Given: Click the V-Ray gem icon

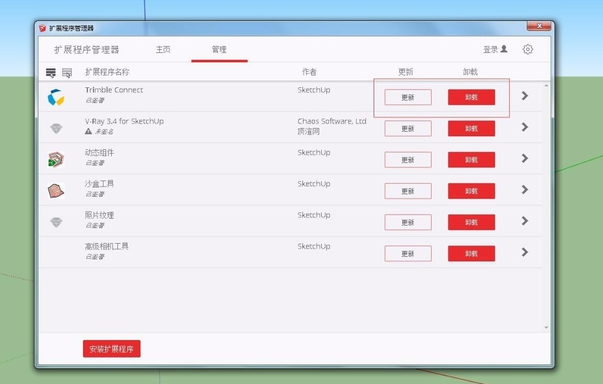Looking at the screenshot, I should (56, 128).
